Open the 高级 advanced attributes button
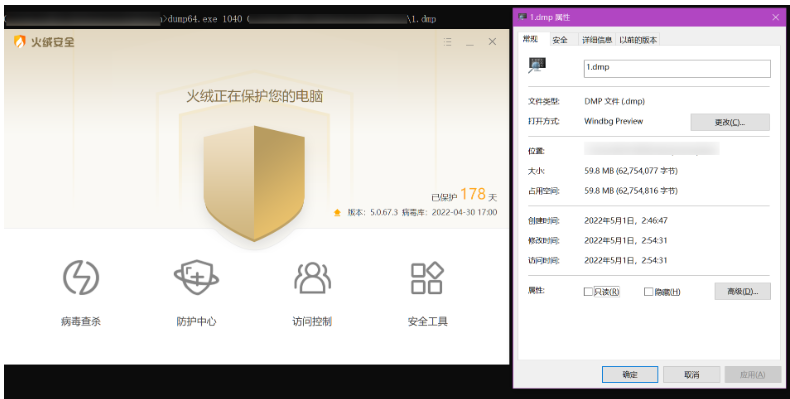 [743, 291]
